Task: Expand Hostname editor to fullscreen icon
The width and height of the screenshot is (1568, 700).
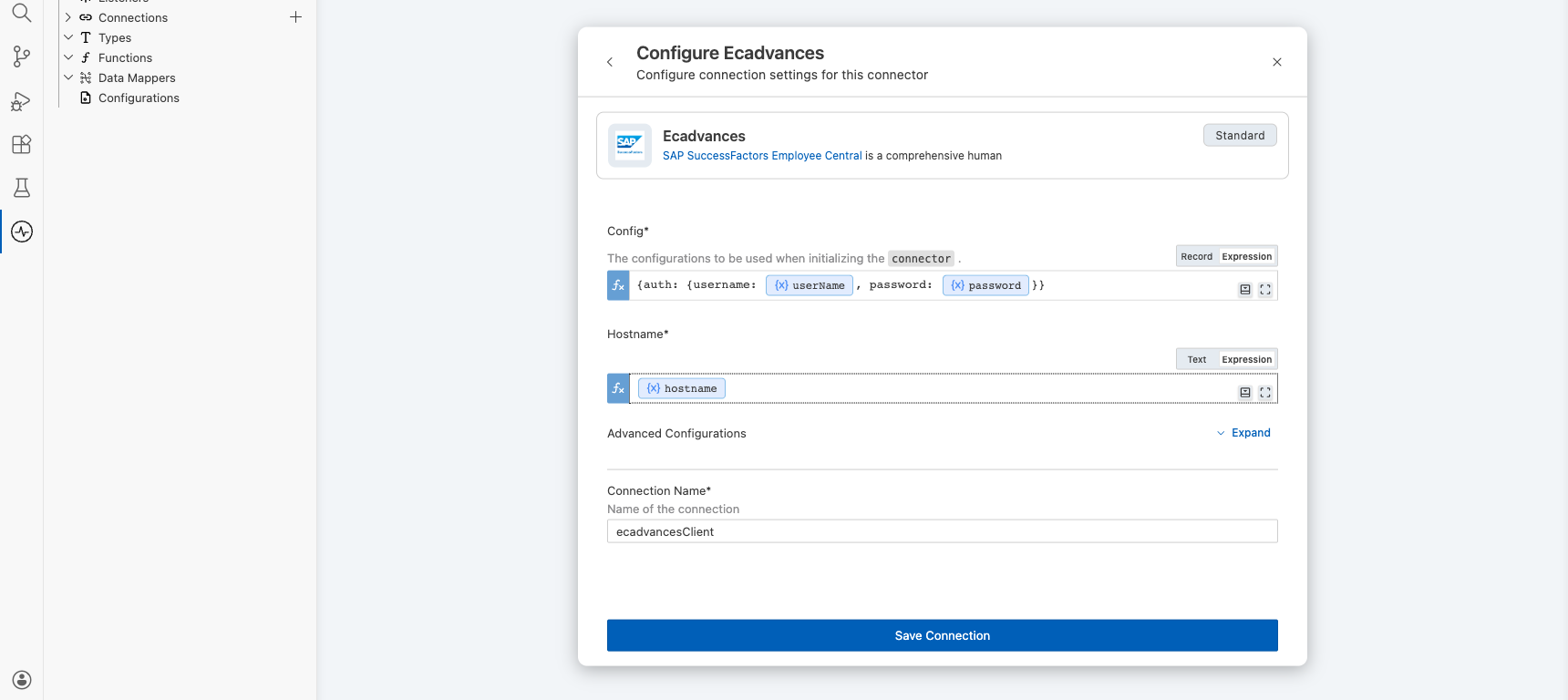Action: pyautogui.click(x=1265, y=392)
